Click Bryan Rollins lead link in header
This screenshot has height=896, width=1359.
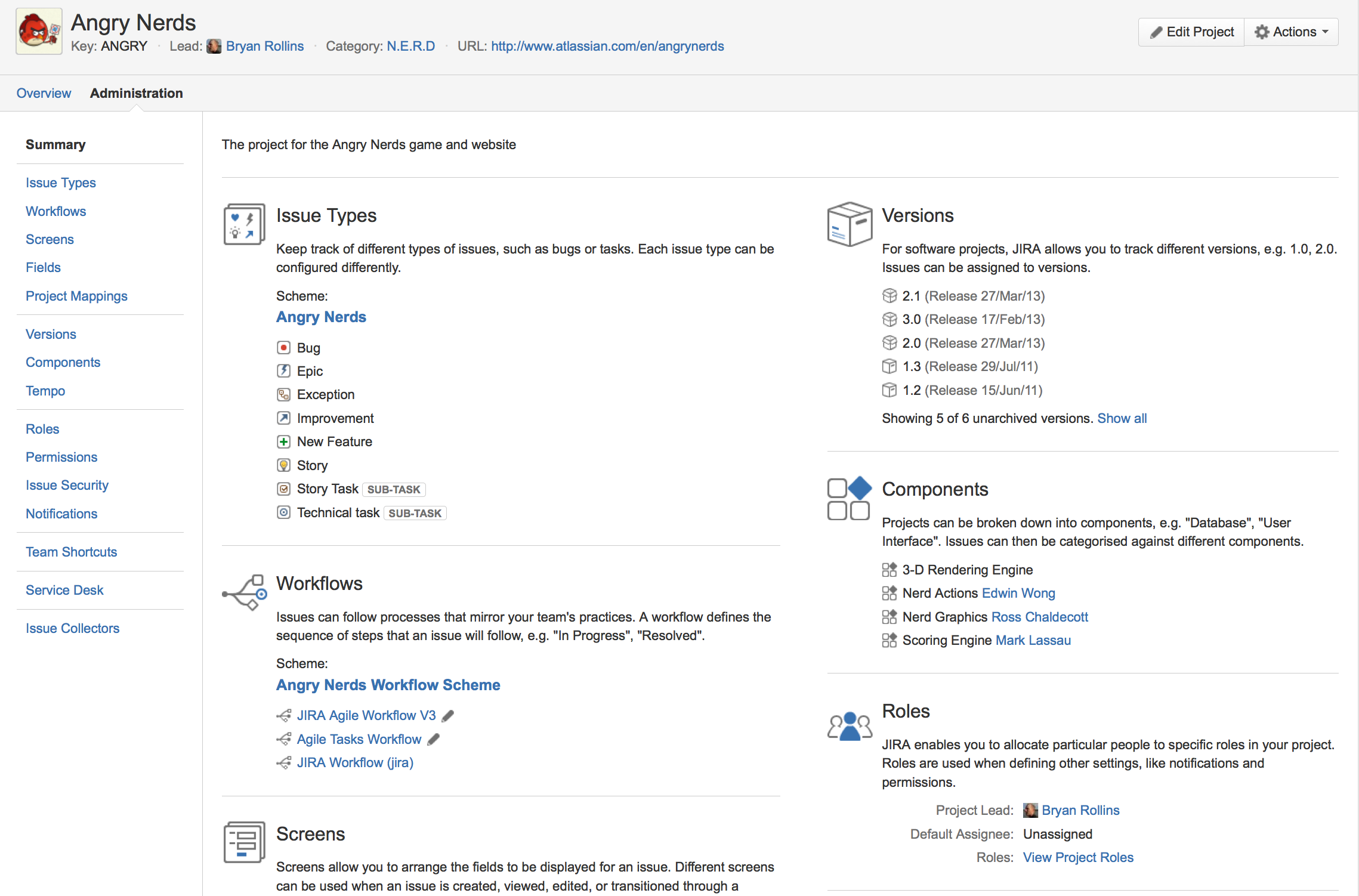point(265,46)
